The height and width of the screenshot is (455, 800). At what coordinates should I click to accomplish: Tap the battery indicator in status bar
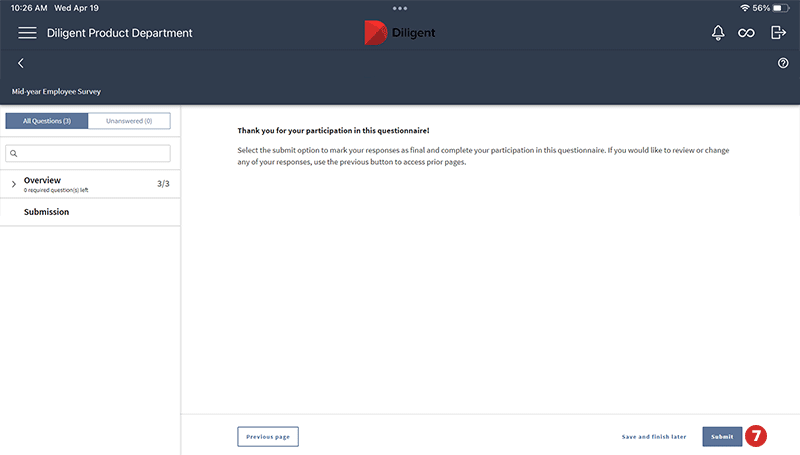(782, 7)
